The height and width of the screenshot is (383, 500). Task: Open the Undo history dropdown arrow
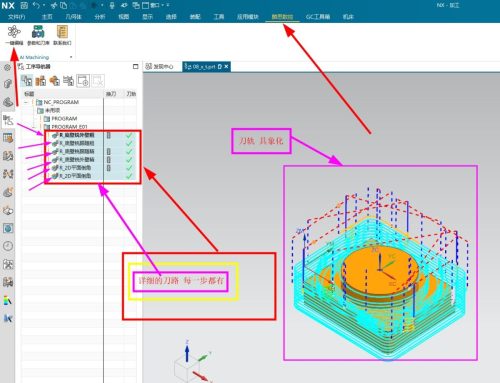point(44,6)
